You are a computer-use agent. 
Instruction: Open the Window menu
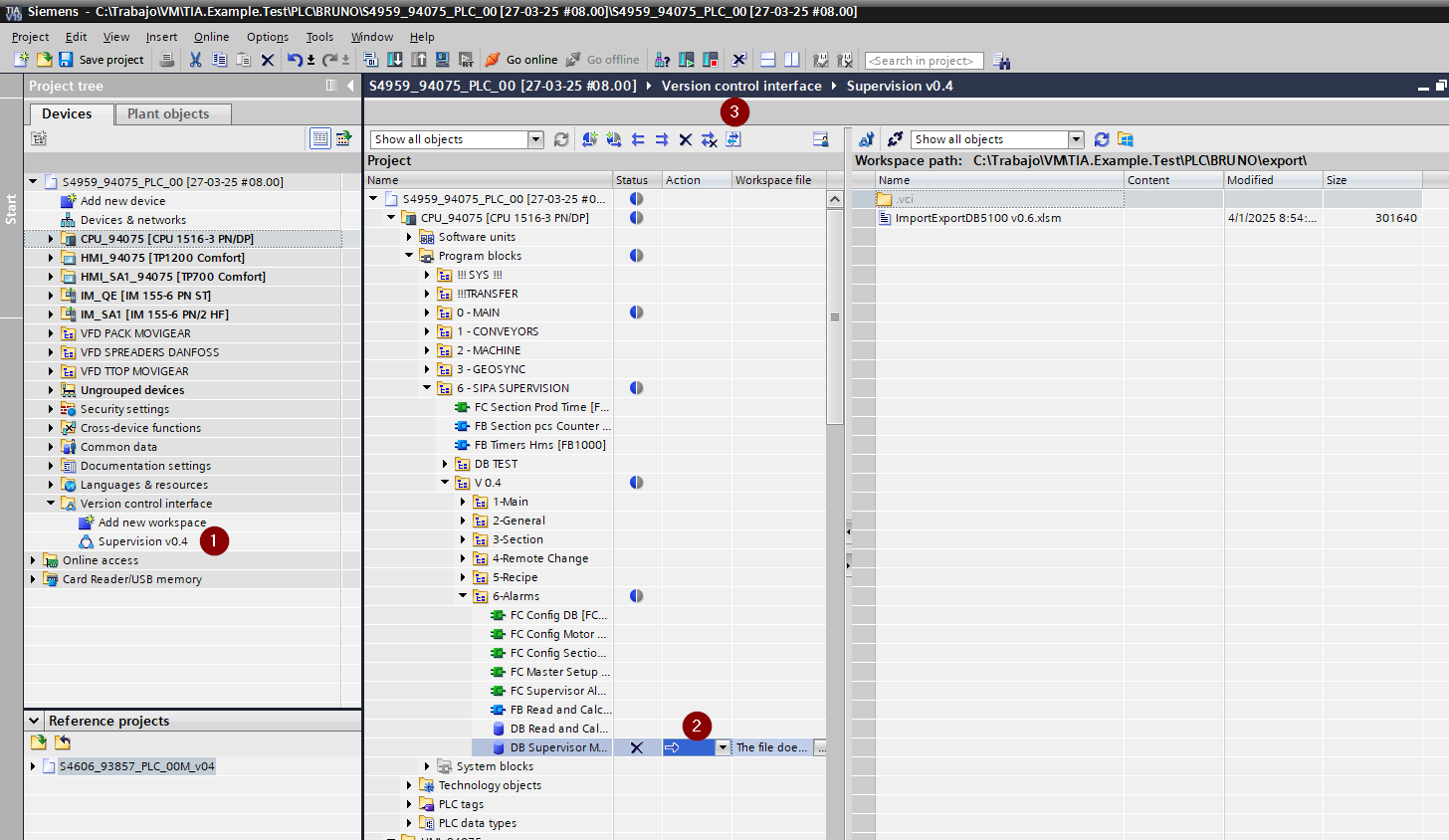pos(371,37)
